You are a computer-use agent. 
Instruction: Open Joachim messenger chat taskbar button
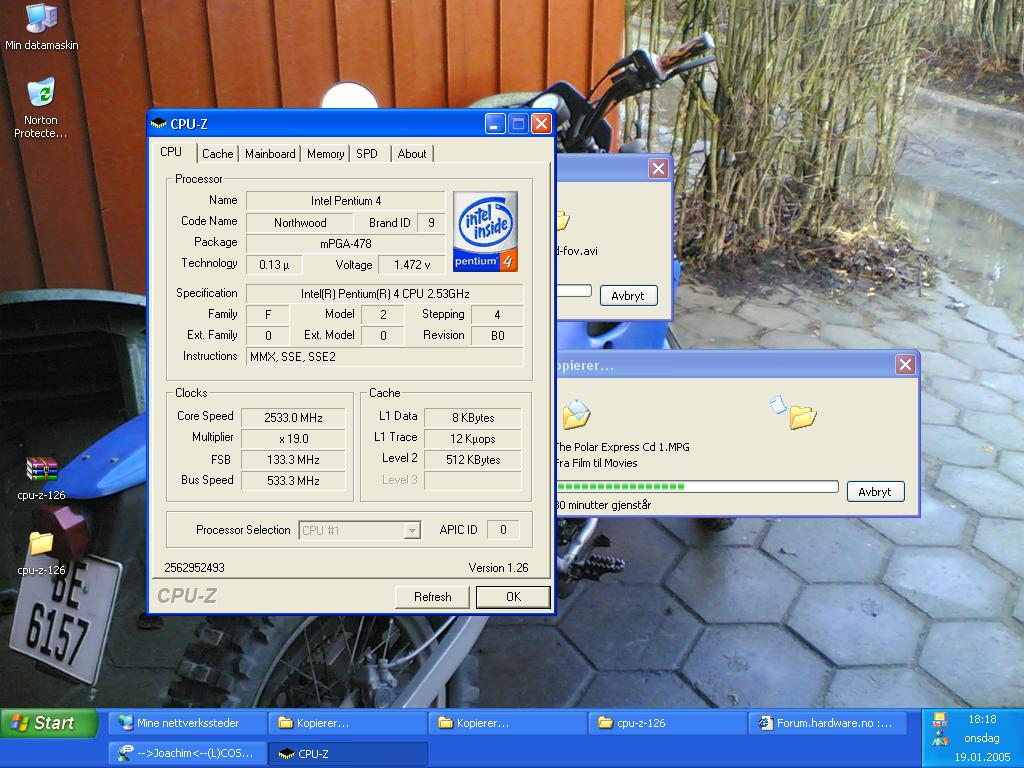[x=187, y=753]
